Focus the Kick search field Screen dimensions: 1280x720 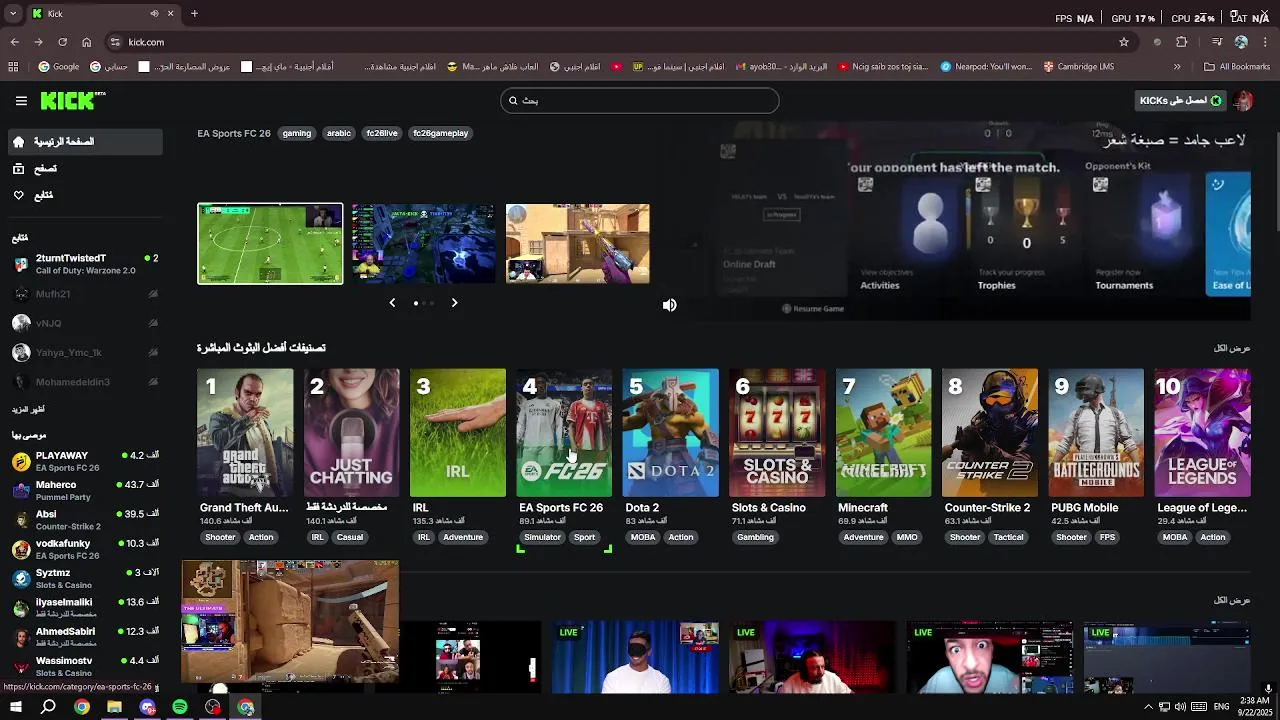pos(640,101)
